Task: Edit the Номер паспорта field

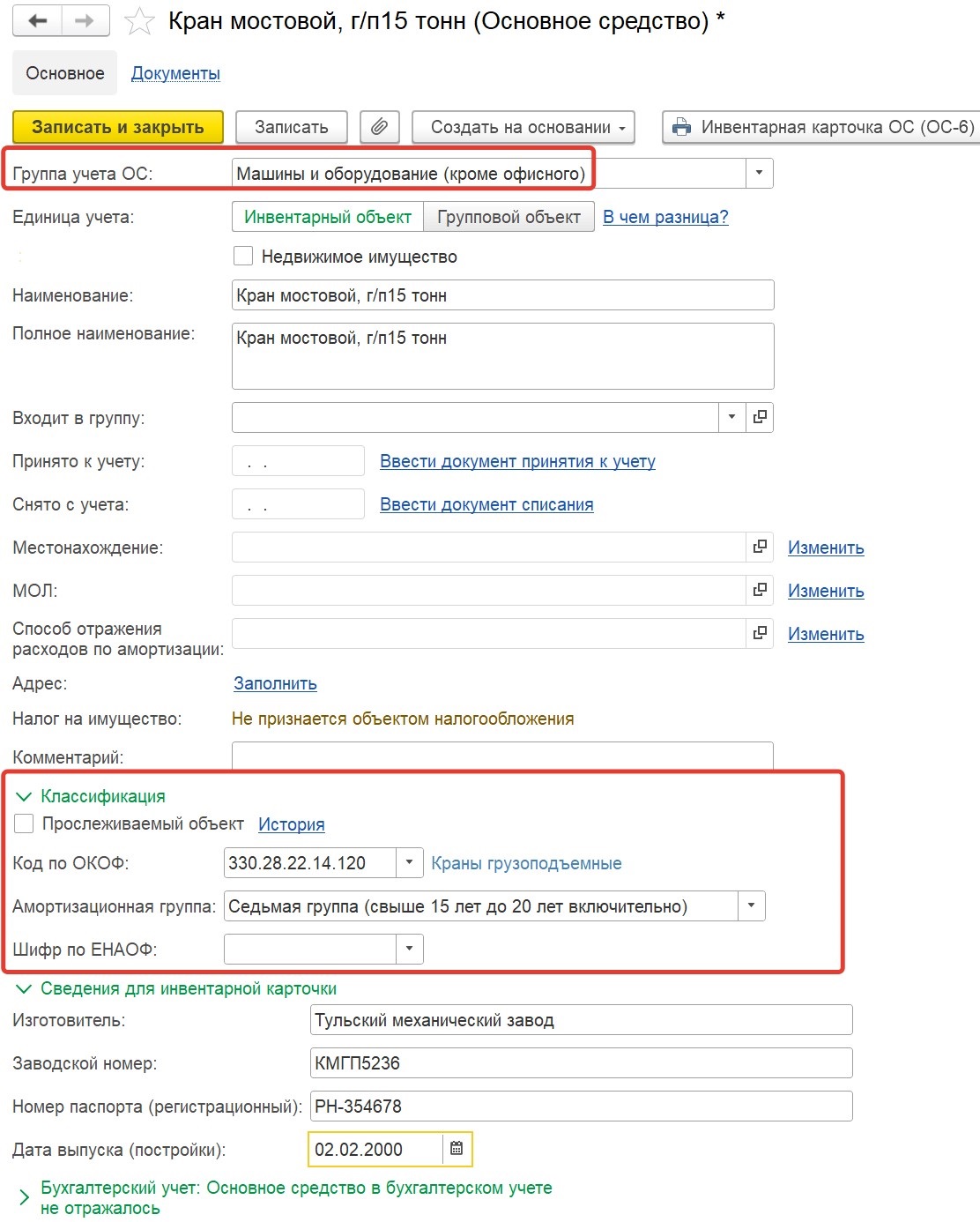Action: [582, 1107]
